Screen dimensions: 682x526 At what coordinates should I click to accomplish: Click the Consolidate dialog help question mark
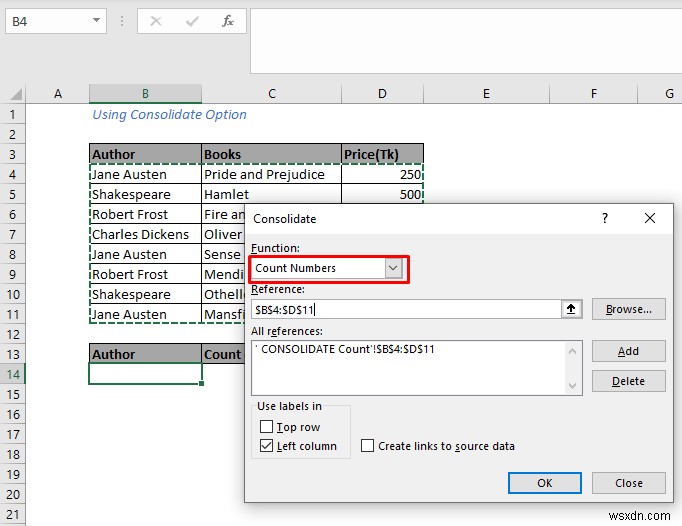coord(605,218)
